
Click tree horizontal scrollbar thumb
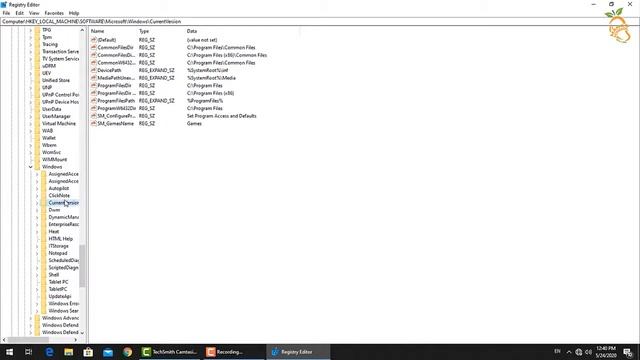28,340
